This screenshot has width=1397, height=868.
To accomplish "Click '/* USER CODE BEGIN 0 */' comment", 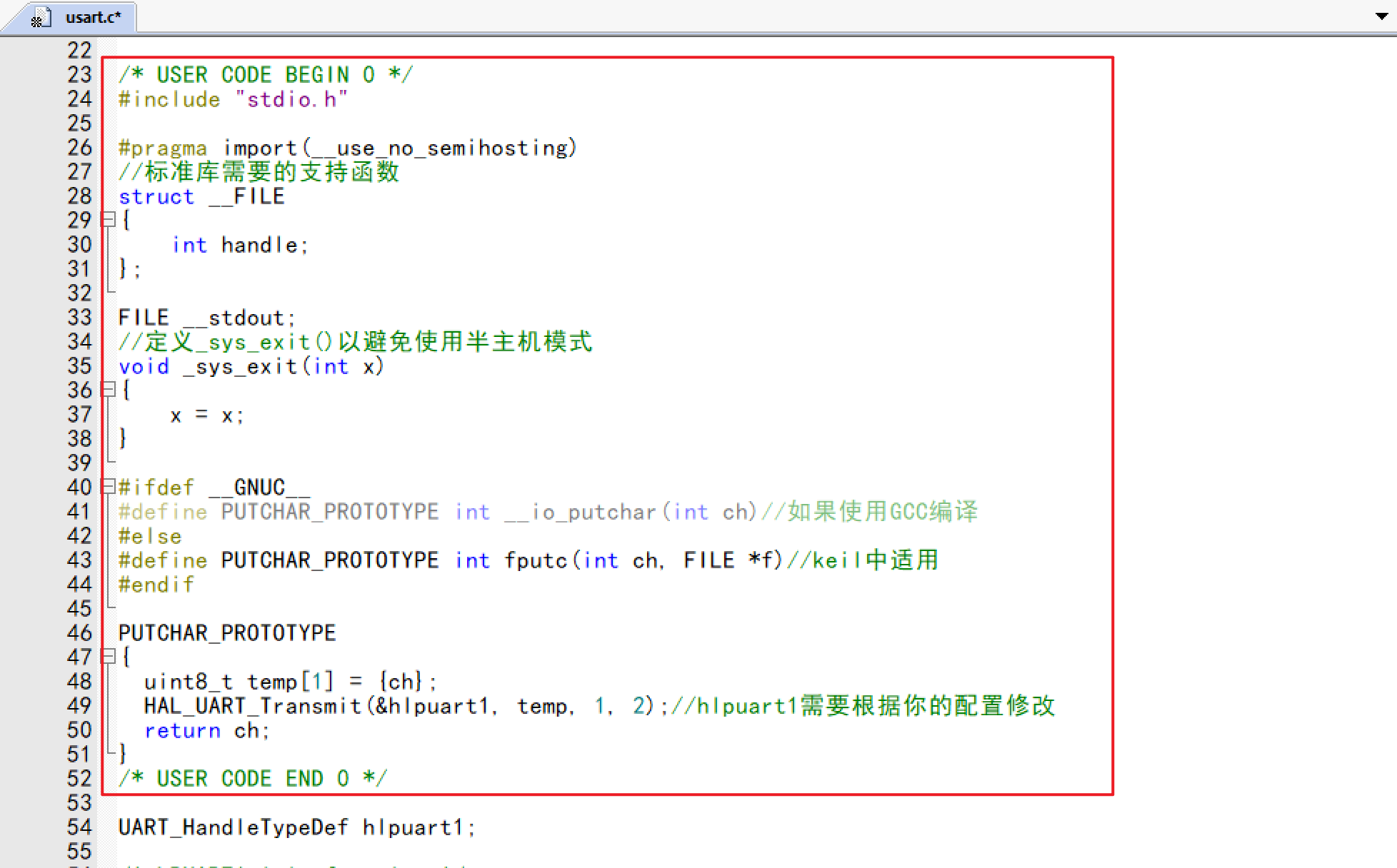I will pyautogui.click(x=266, y=75).
